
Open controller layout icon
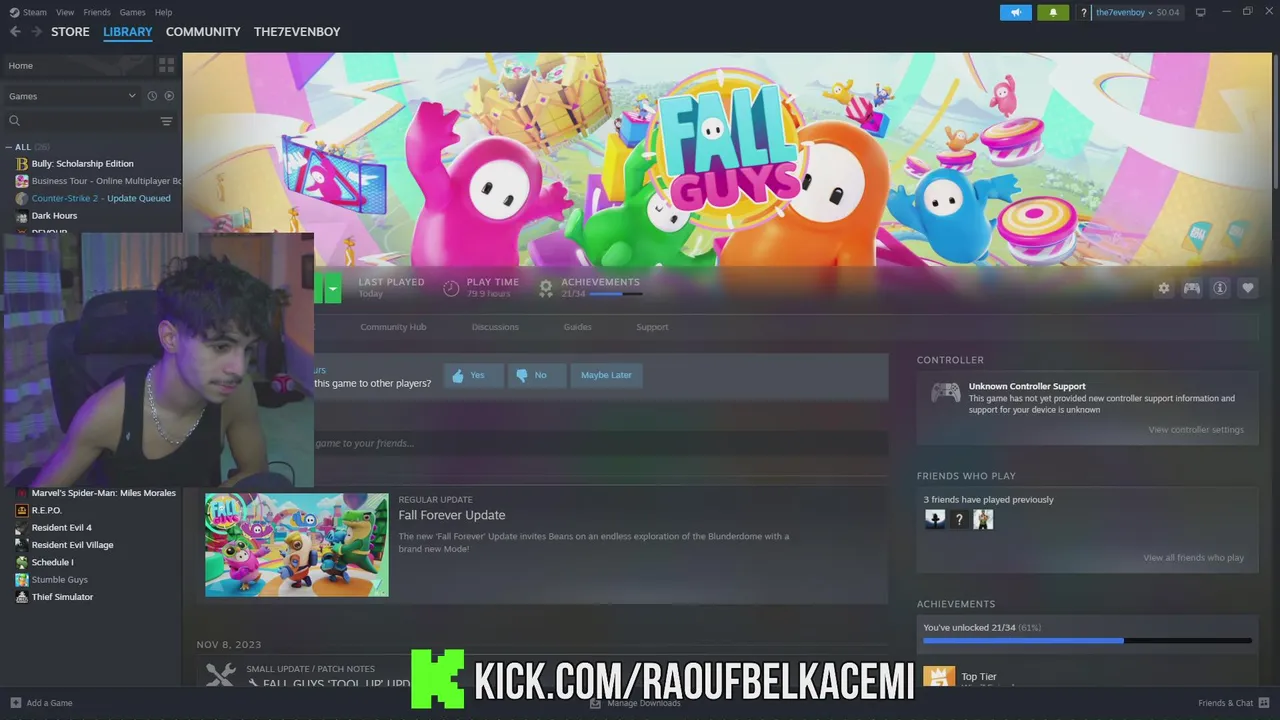point(1192,288)
